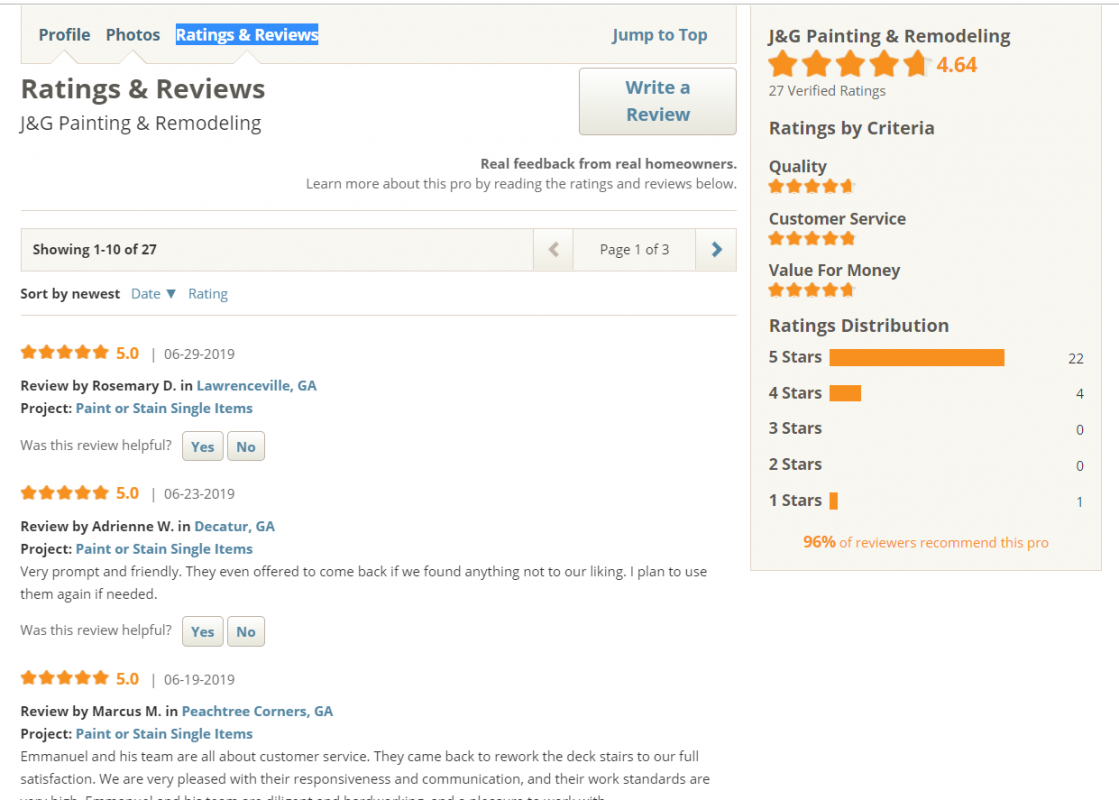Click the 22 count beside 5 Stars
Screen dimensions: 1119x800
click(x=1075, y=359)
